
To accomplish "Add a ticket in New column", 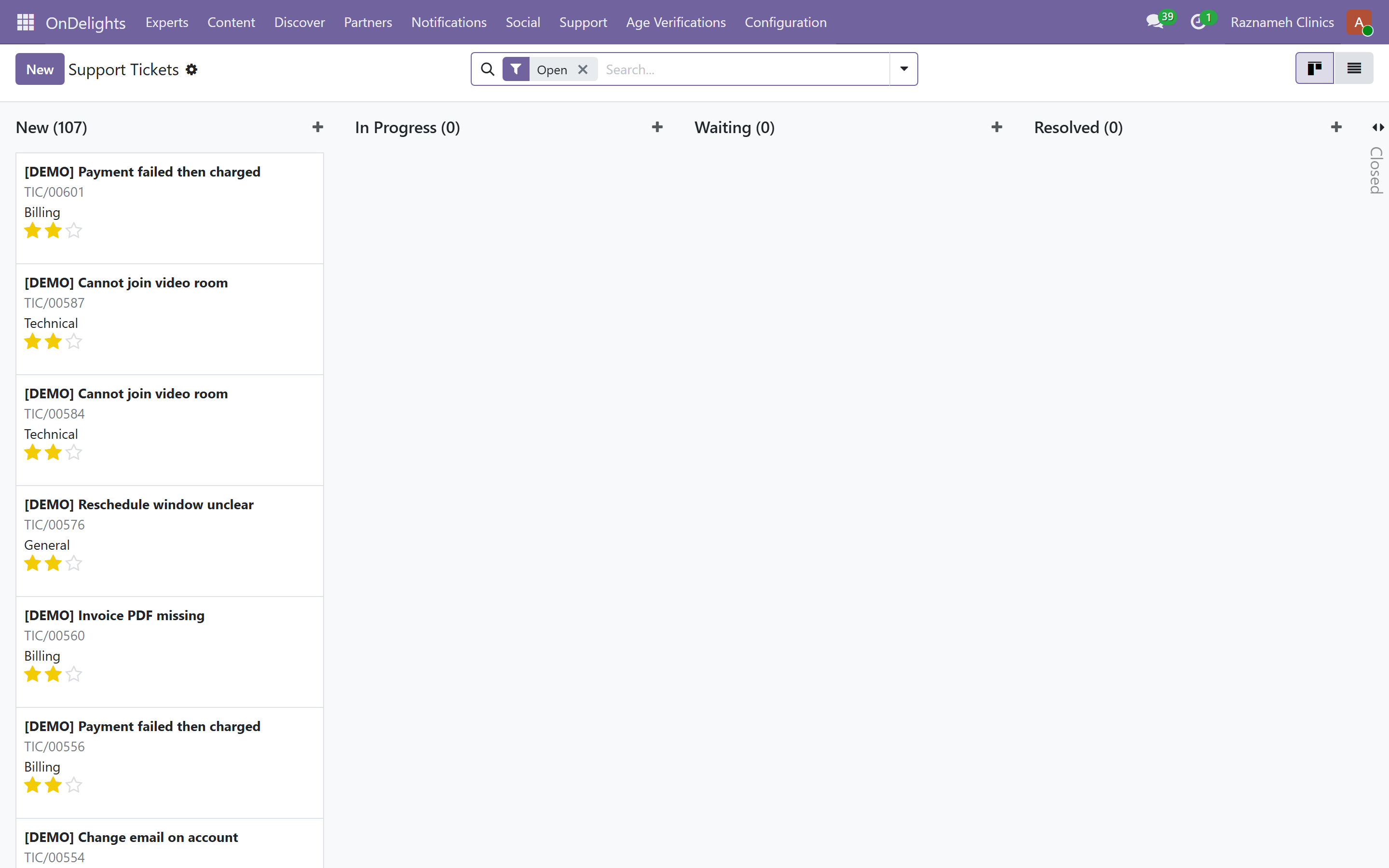I will point(317,127).
